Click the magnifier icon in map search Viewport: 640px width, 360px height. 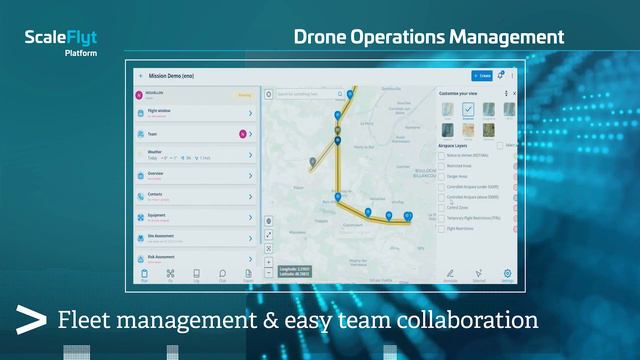[340, 94]
